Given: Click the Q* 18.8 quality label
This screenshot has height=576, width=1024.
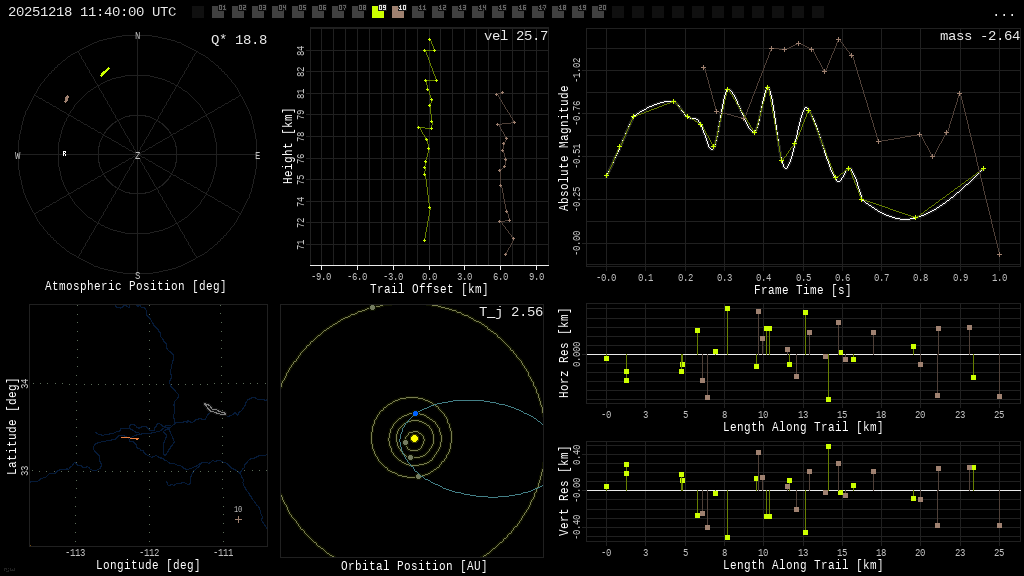Looking at the screenshot, I should (x=239, y=40).
